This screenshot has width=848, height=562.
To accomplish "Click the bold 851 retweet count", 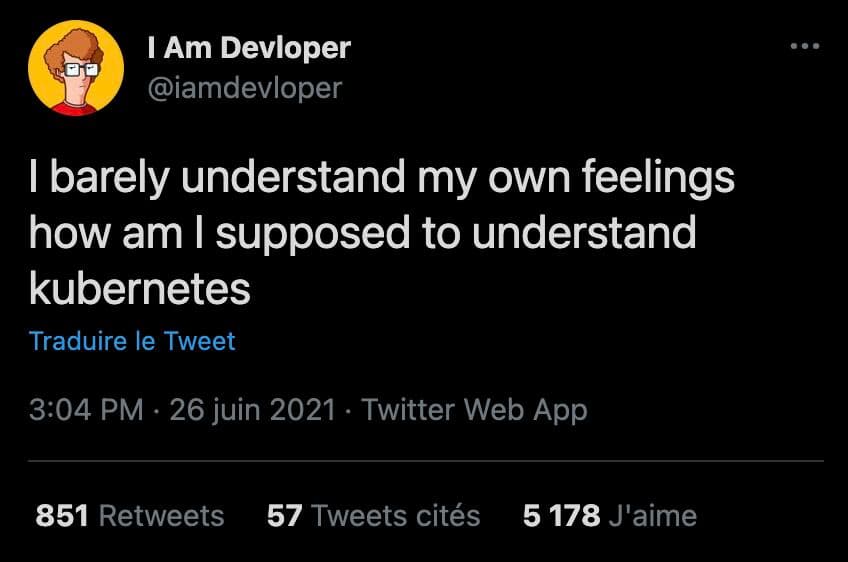I will click(x=62, y=515).
